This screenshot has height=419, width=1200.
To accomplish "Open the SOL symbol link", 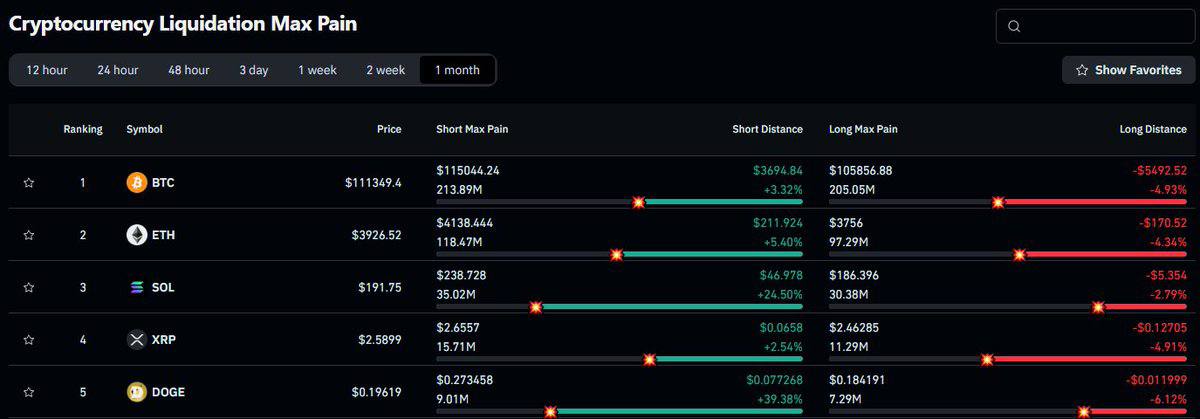I will [163, 288].
